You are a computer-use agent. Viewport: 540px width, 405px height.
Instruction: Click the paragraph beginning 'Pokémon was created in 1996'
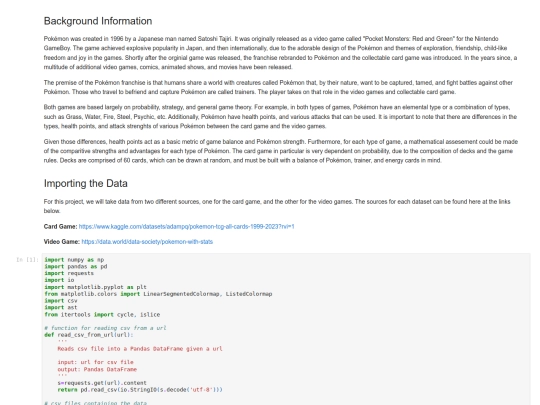pos(280,53)
